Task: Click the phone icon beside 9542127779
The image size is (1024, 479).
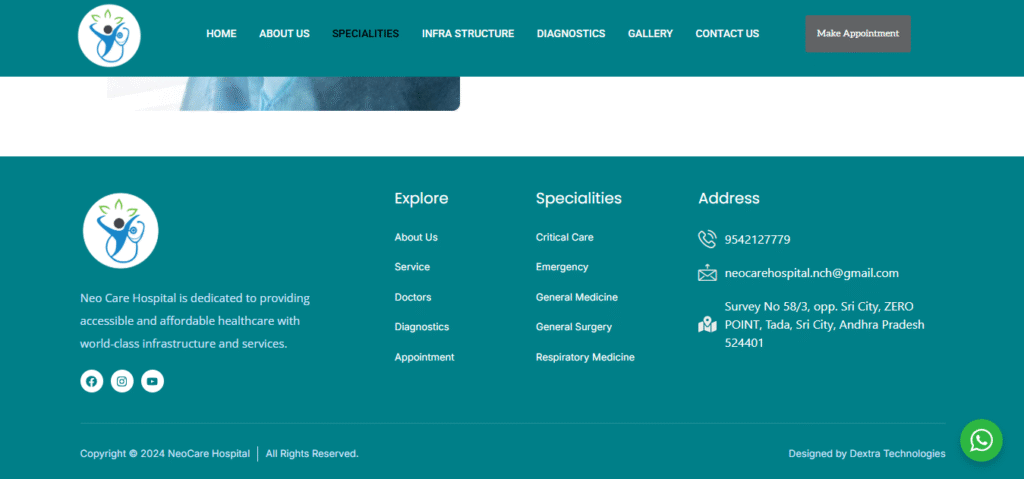Action: point(707,239)
